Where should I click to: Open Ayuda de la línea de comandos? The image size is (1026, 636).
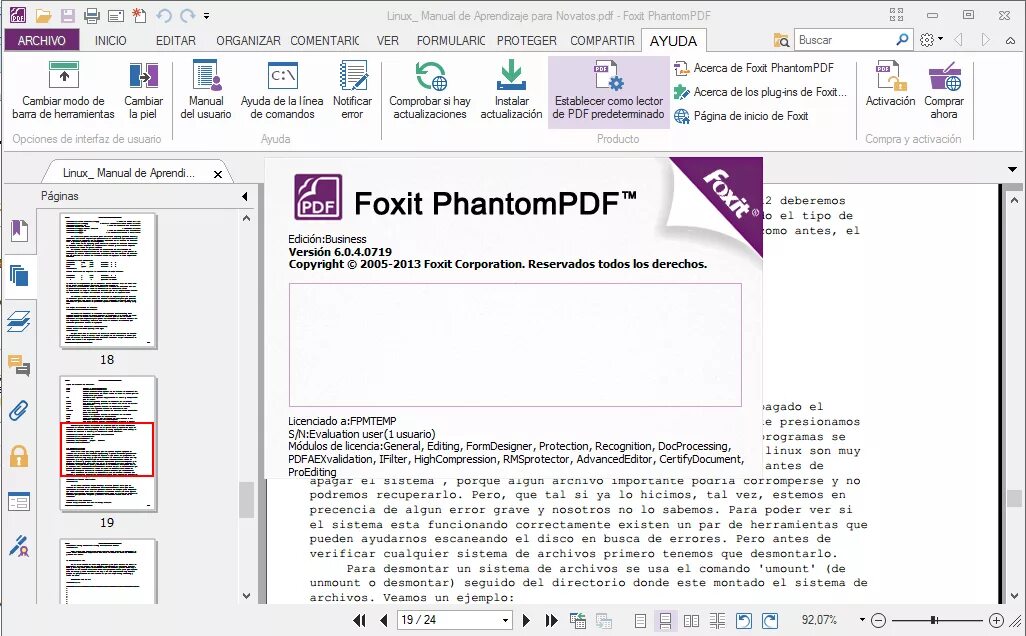coord(282,90)
